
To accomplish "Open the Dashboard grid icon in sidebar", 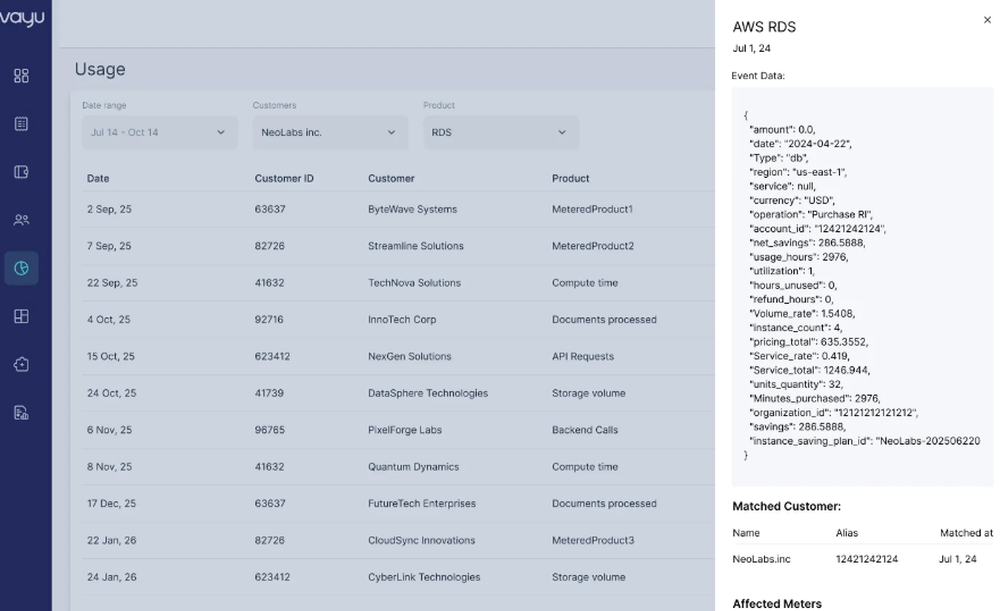I will click(22, 74).
